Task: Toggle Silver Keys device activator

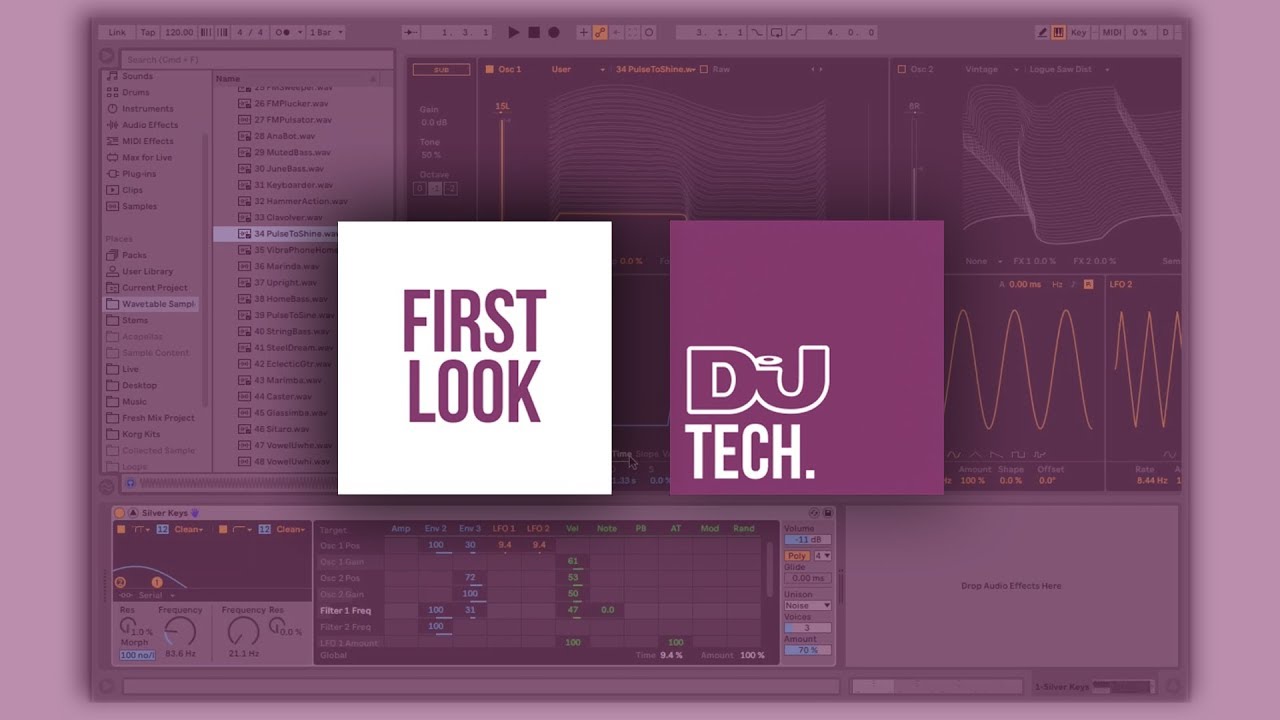Action: (119, 513)
